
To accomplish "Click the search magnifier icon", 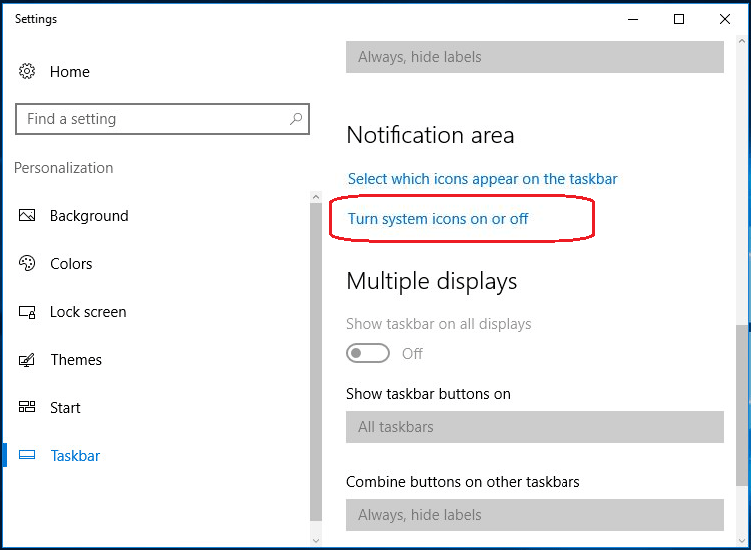I will [296, 119].
